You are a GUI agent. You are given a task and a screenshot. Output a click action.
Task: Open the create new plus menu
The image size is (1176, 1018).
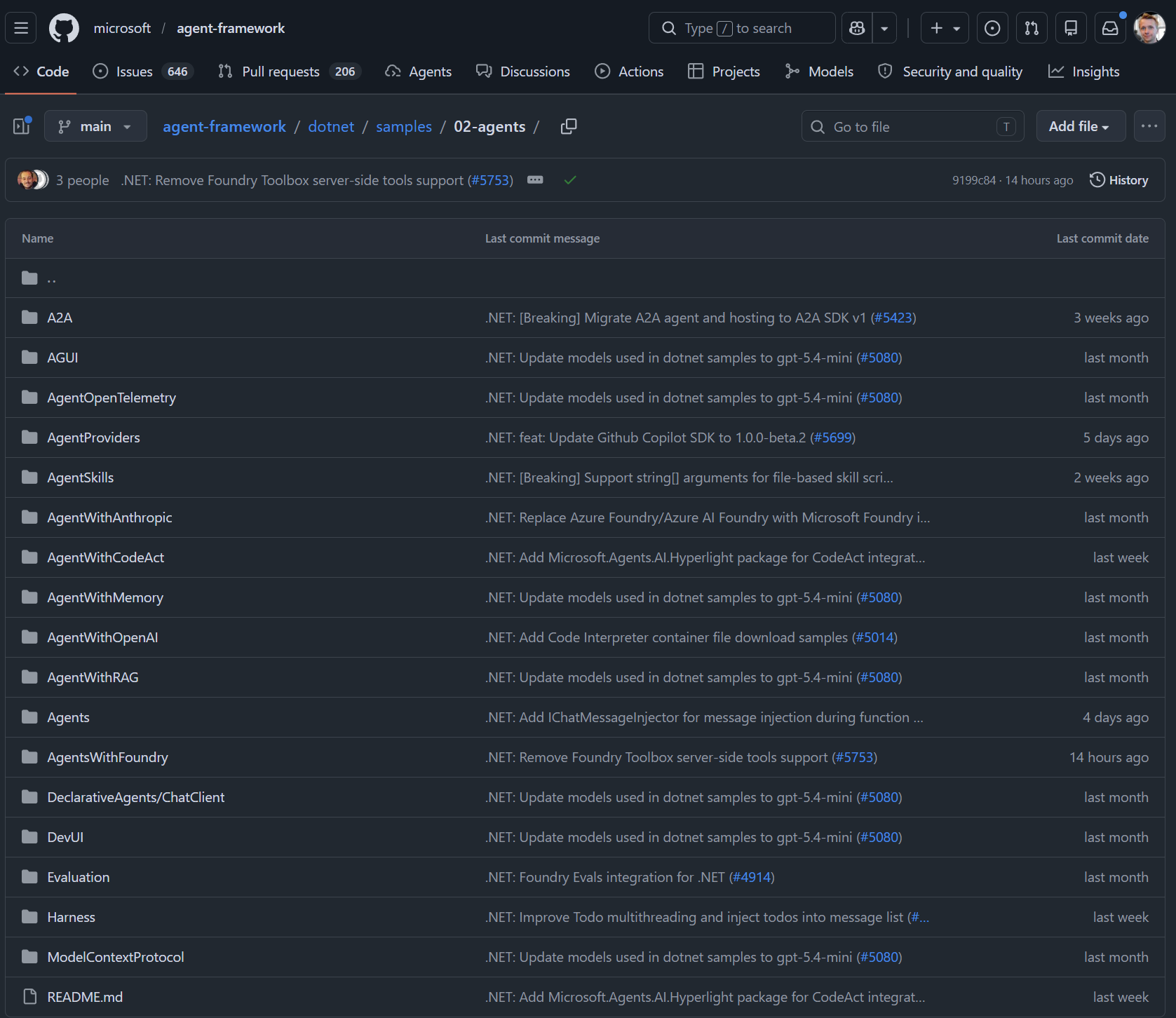[945, 28]
